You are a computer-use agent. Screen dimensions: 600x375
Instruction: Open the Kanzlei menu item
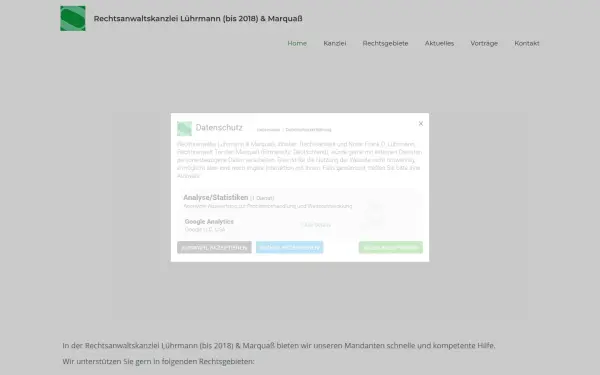point(334,43)
